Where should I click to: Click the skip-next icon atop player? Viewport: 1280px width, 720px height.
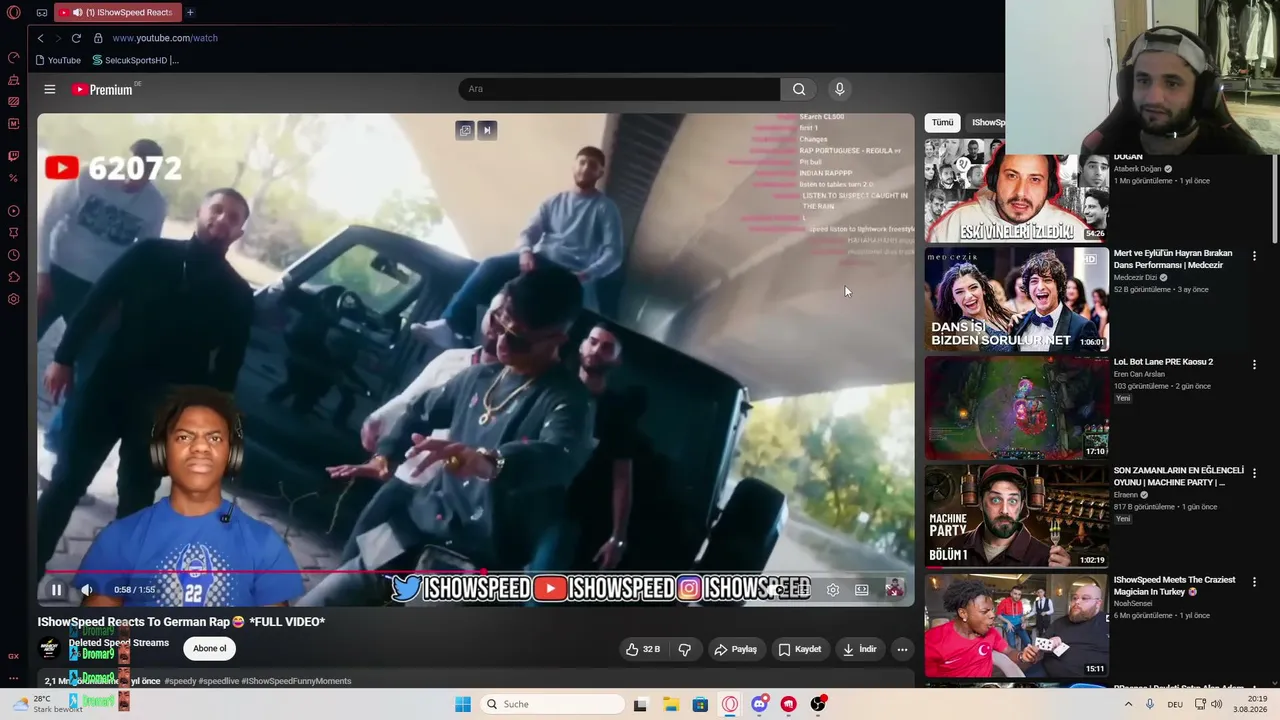[x=487, y=130]
